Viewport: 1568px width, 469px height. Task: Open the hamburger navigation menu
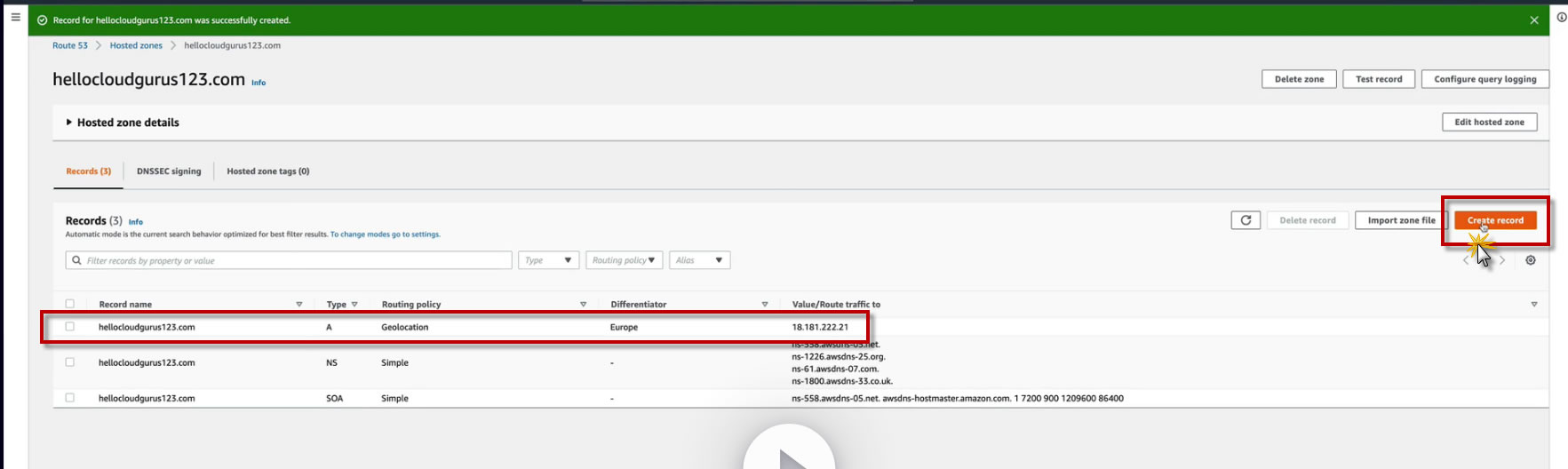pyautogui.click(x=15, y=17)
